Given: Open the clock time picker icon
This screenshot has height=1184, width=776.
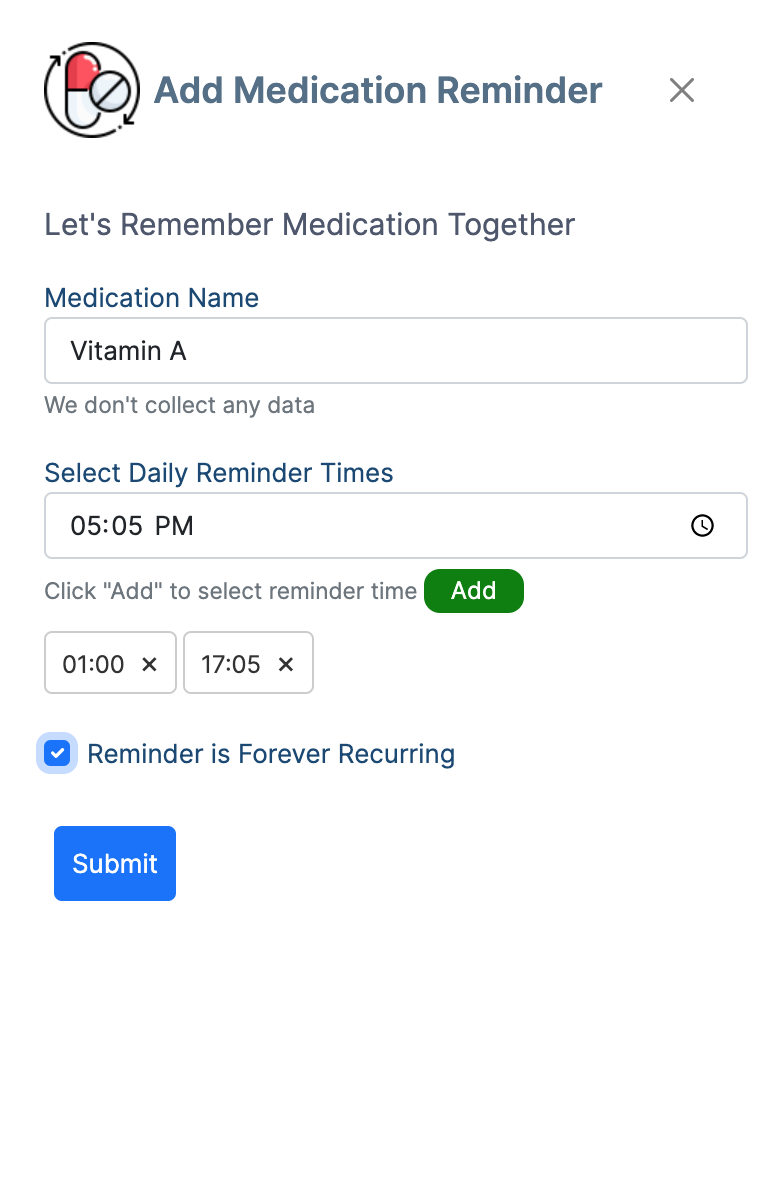Looking at the screenshot, I should point(702,526).
